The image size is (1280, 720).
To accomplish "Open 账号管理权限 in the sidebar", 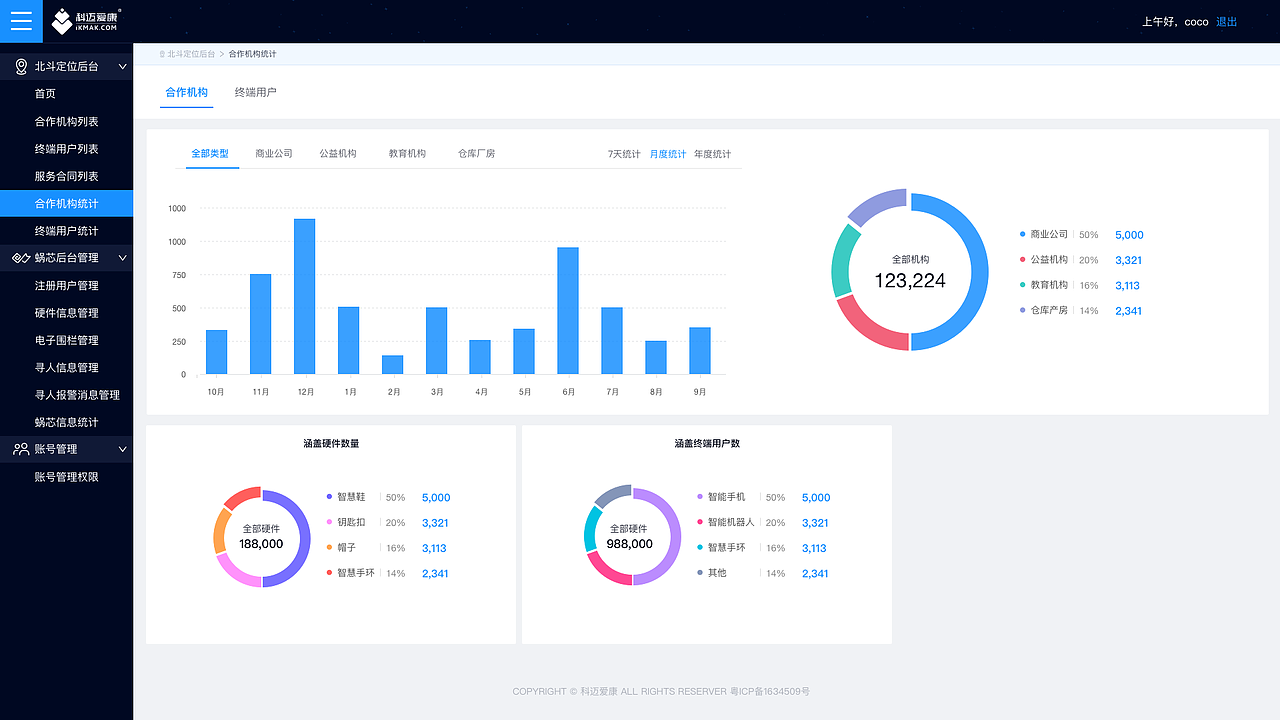I will point(66,477).
